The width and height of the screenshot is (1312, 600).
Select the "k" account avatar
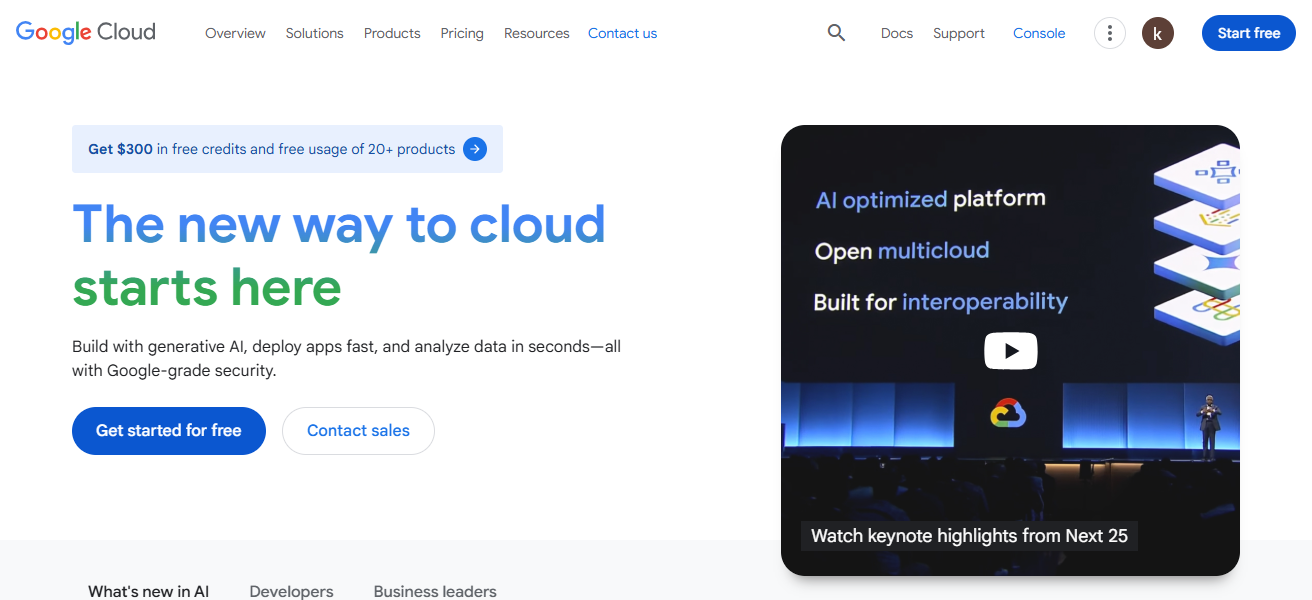pos(1157,32)
